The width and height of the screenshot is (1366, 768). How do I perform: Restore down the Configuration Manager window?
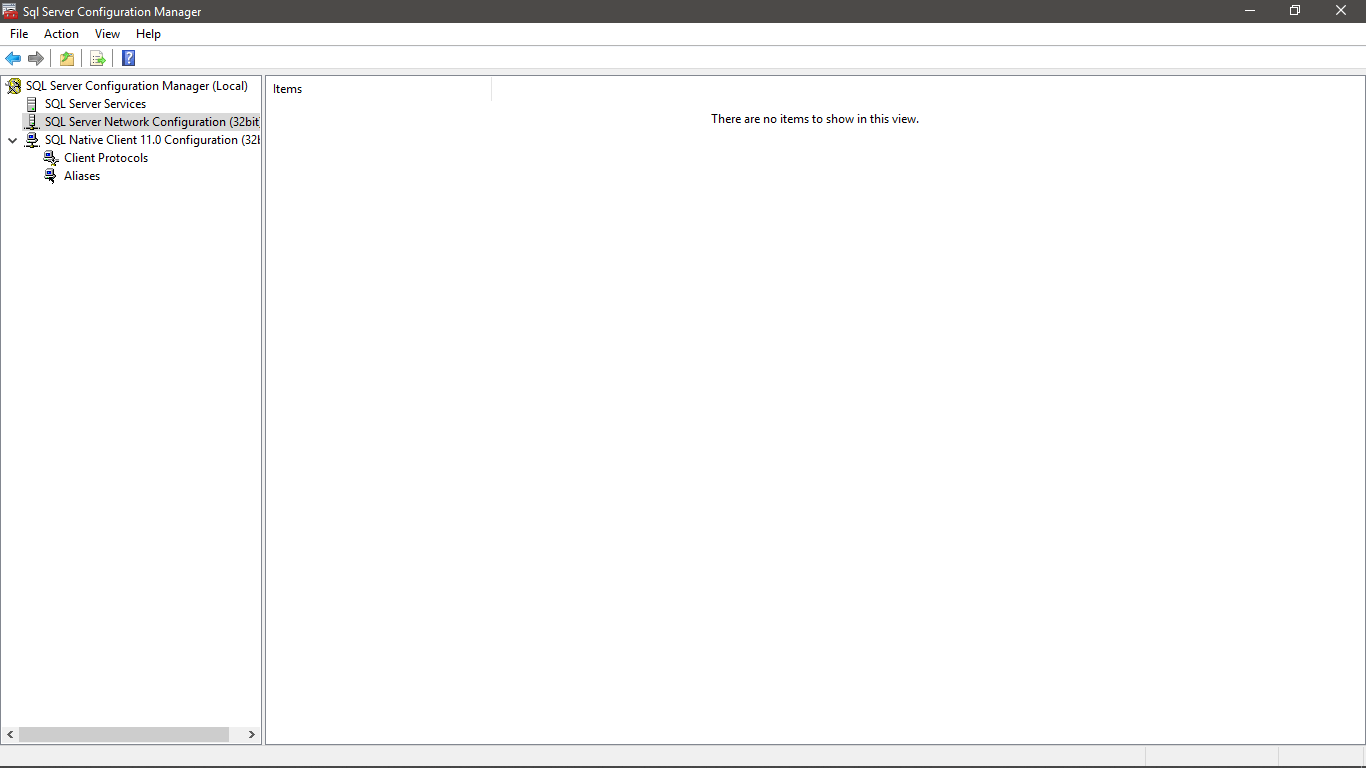coord(1295,11)
